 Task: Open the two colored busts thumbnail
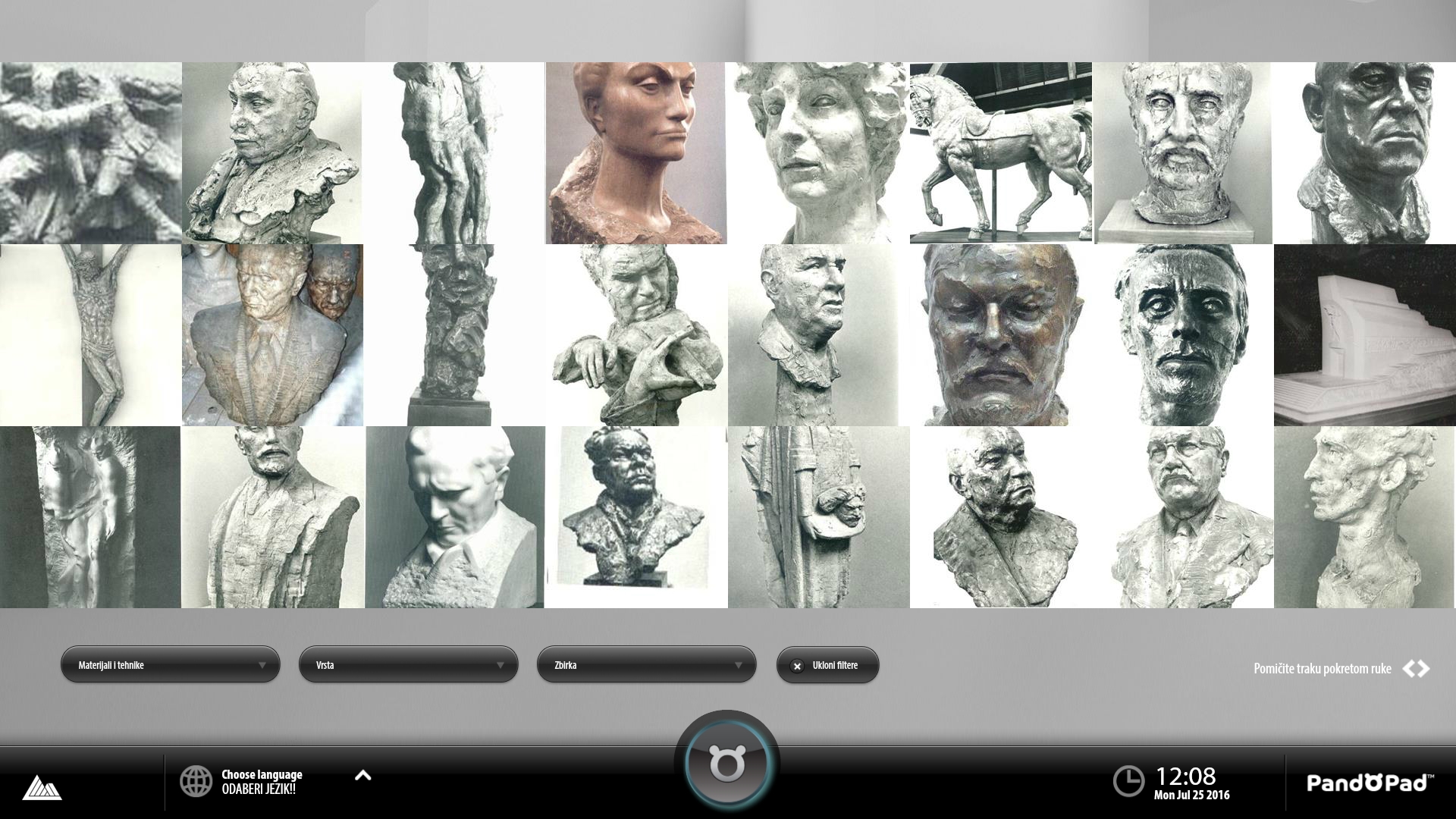click(272, 335)
